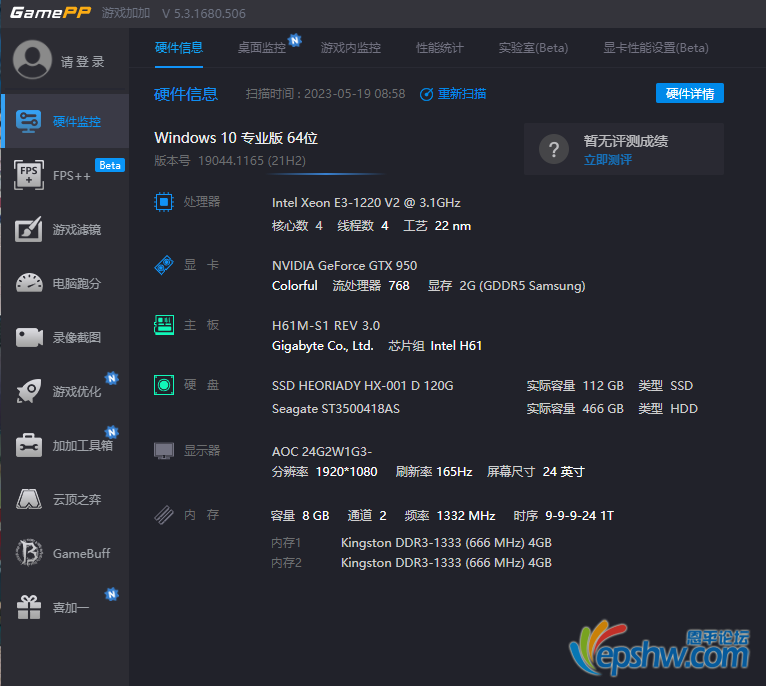Click version text V 5.3.1680.506
This screenshot has height=686, width=766.
[x=204, y=13]
